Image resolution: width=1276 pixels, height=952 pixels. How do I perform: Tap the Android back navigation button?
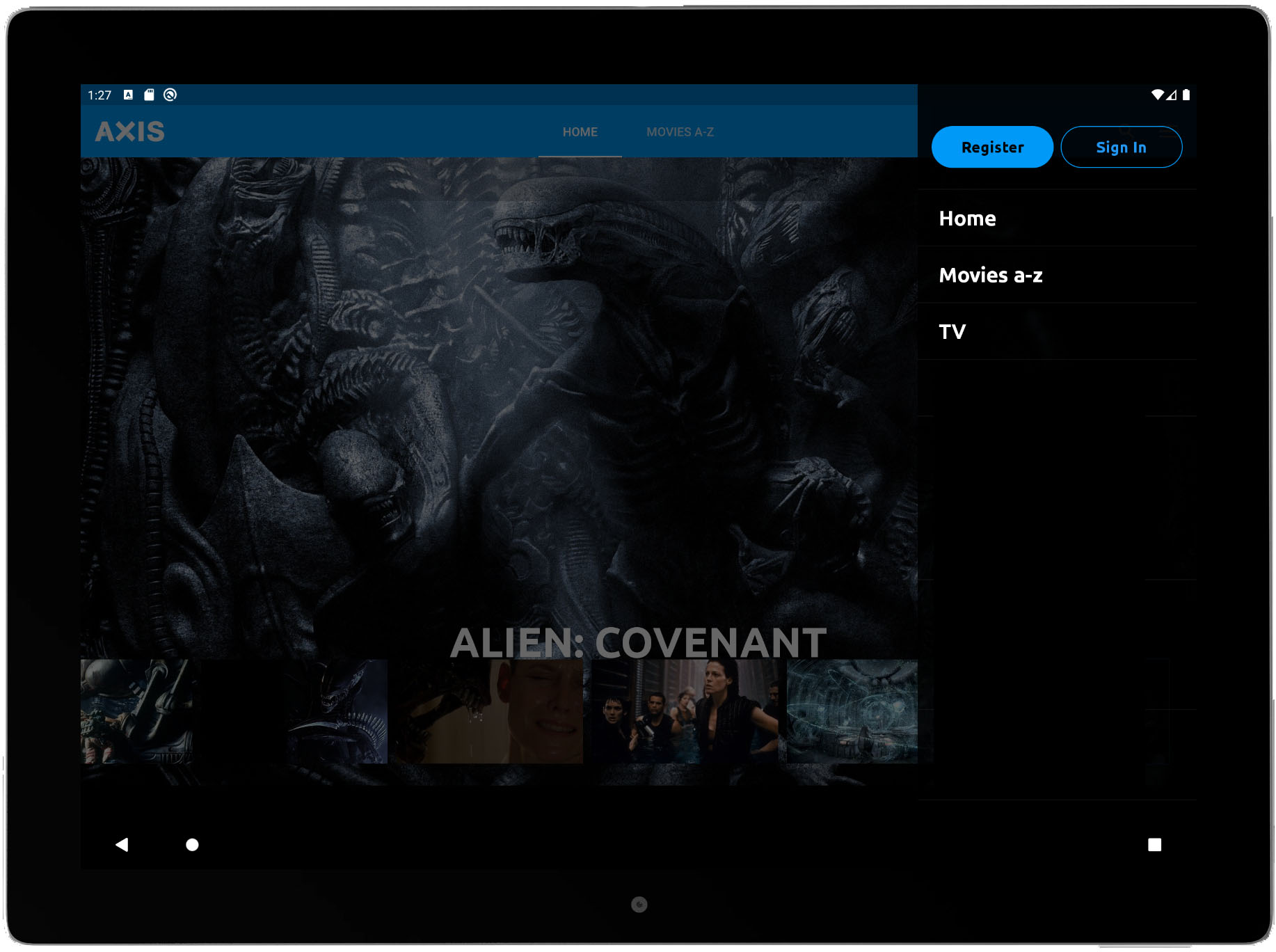click(x=122, y=844)
